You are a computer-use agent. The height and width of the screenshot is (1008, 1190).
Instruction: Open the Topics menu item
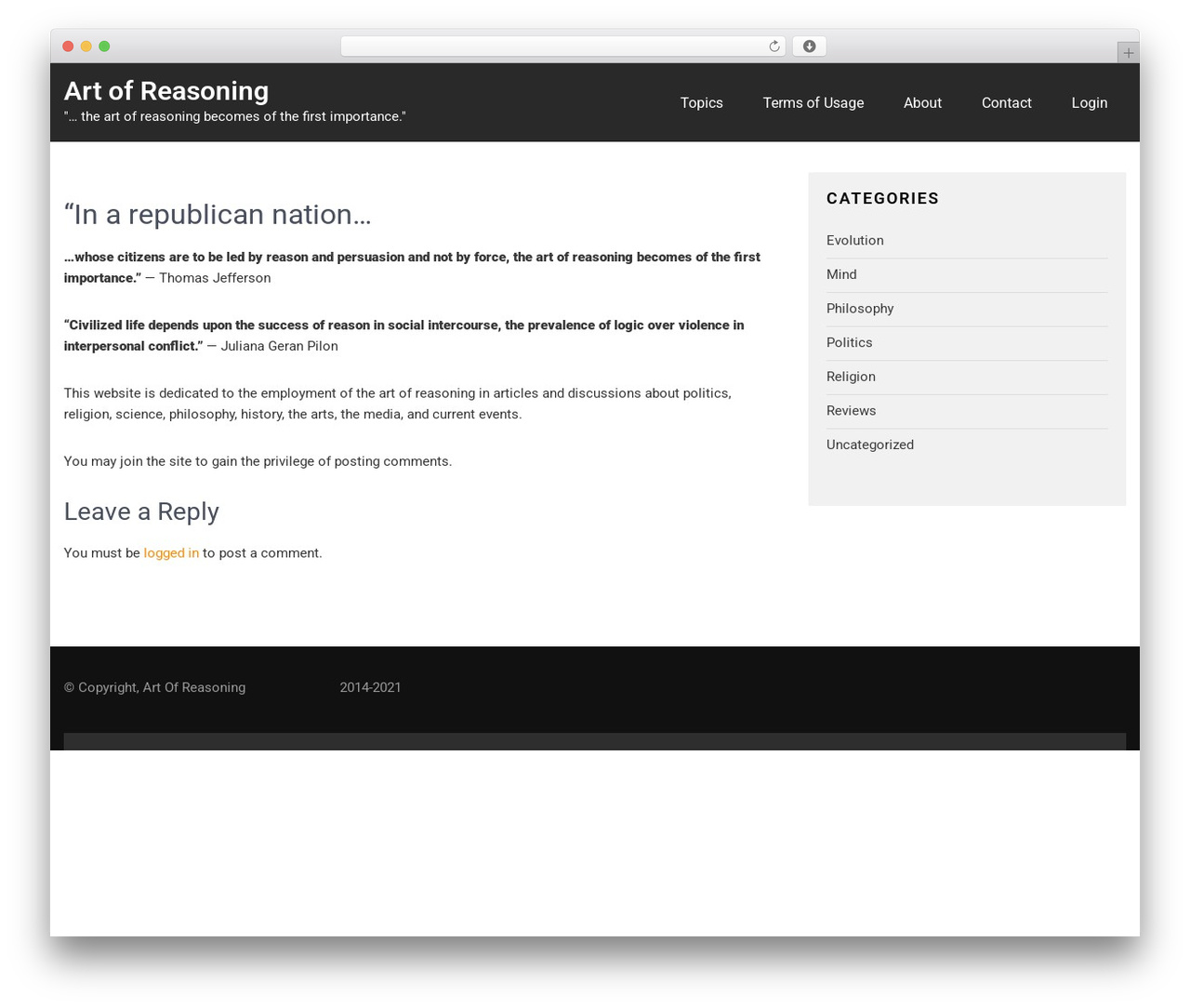point(701,103)
